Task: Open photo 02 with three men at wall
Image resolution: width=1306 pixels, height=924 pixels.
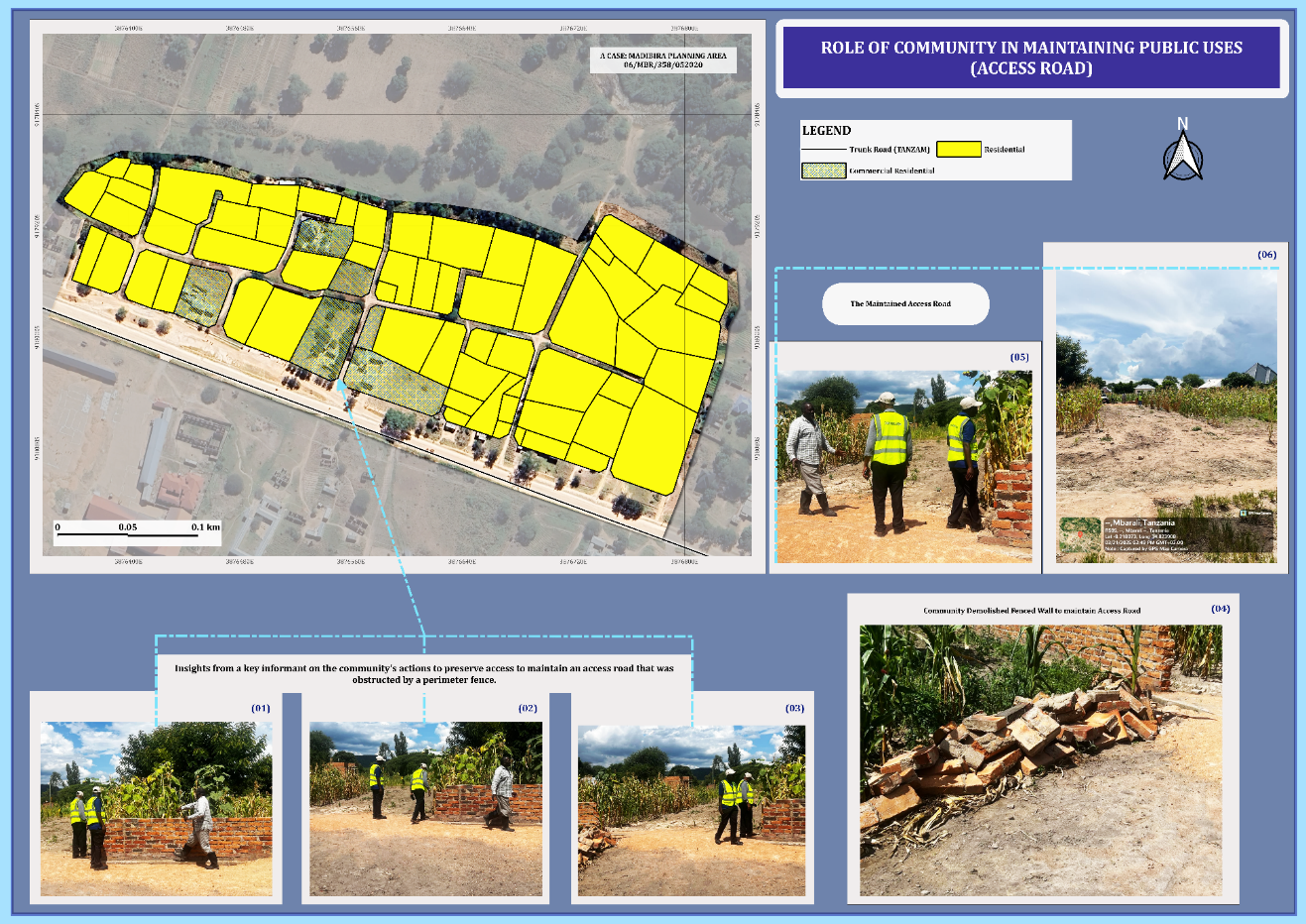Action: click(425, 808)
